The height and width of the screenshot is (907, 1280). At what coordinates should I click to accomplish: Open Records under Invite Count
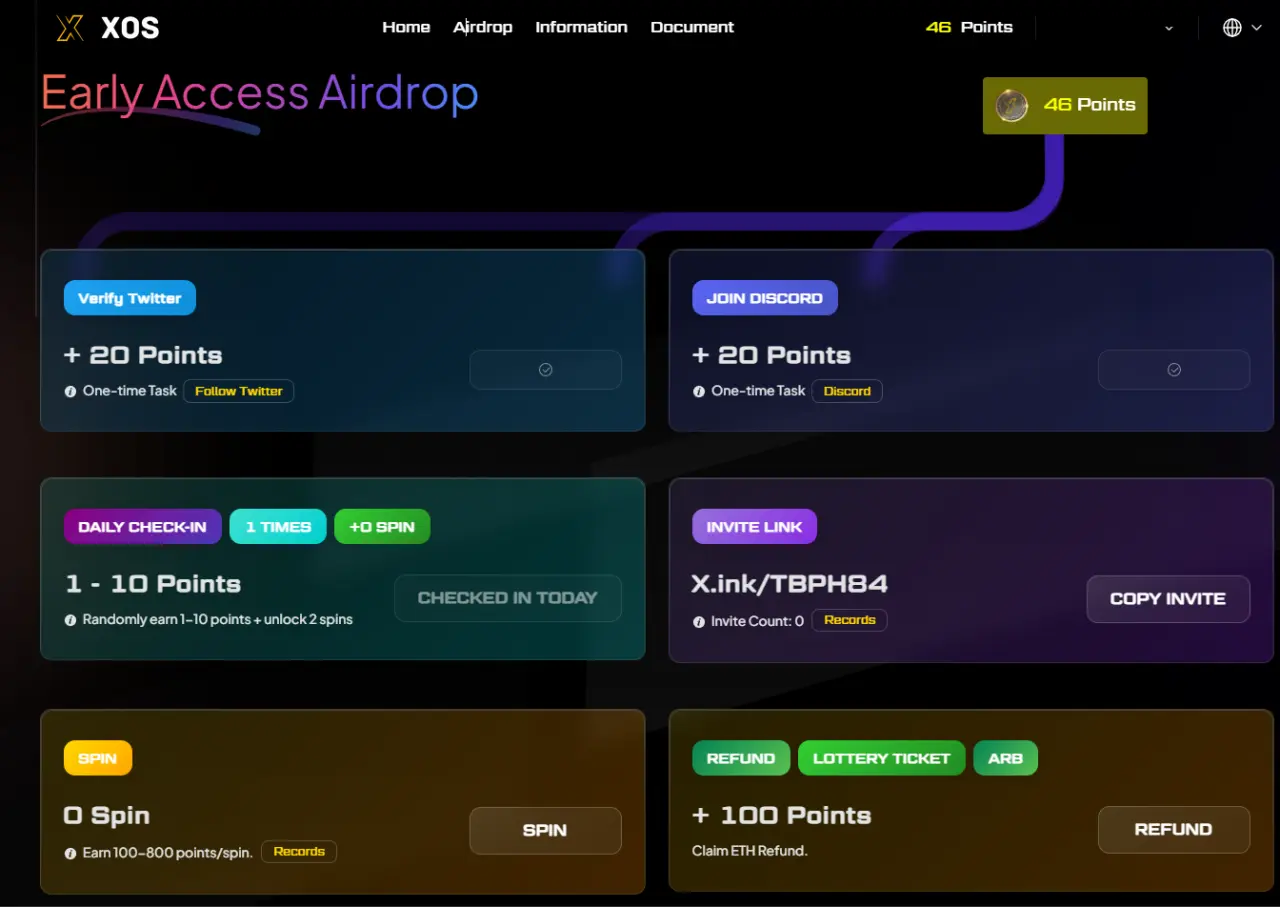[850, 620]
